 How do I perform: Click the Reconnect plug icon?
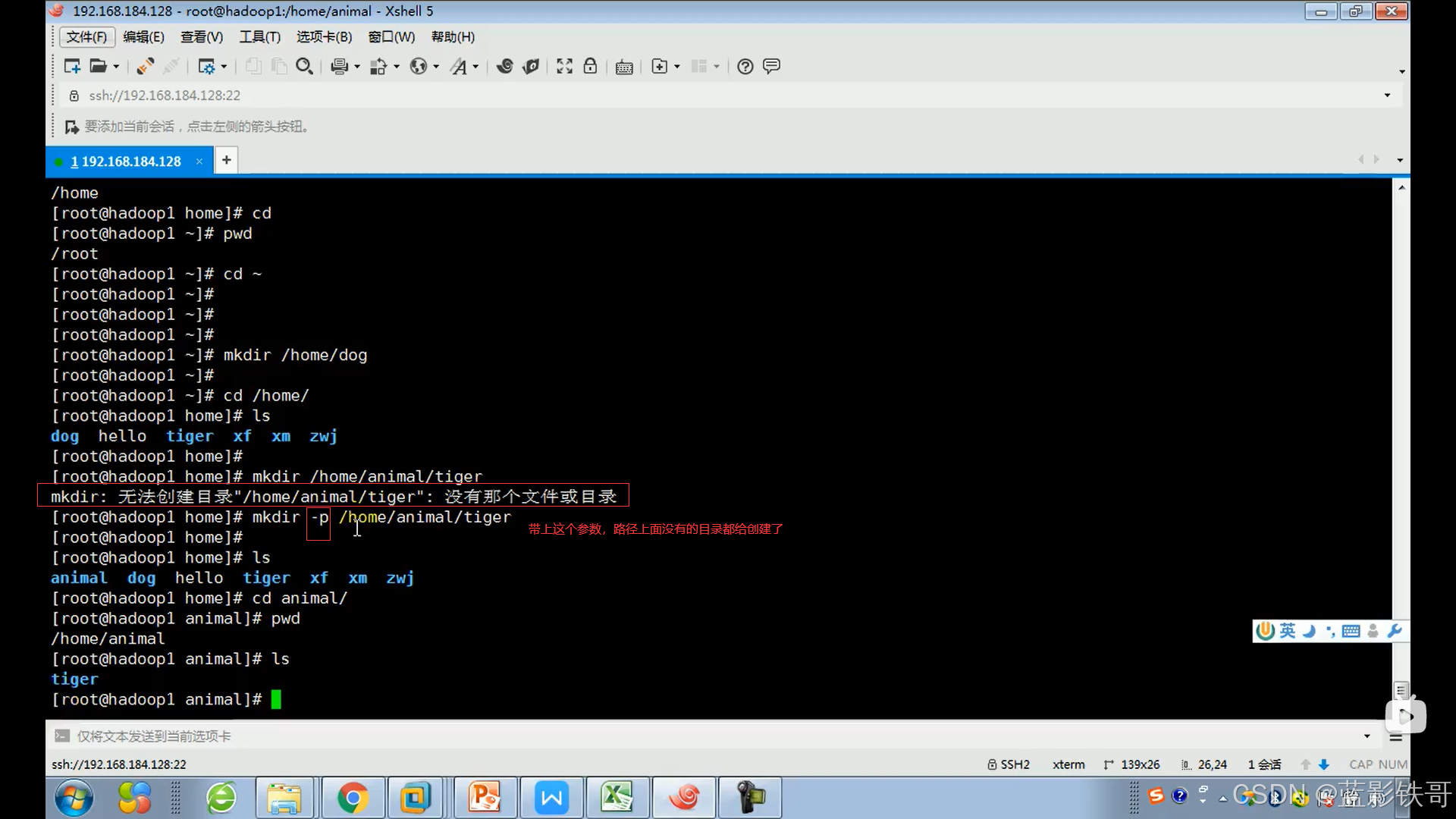145,67
